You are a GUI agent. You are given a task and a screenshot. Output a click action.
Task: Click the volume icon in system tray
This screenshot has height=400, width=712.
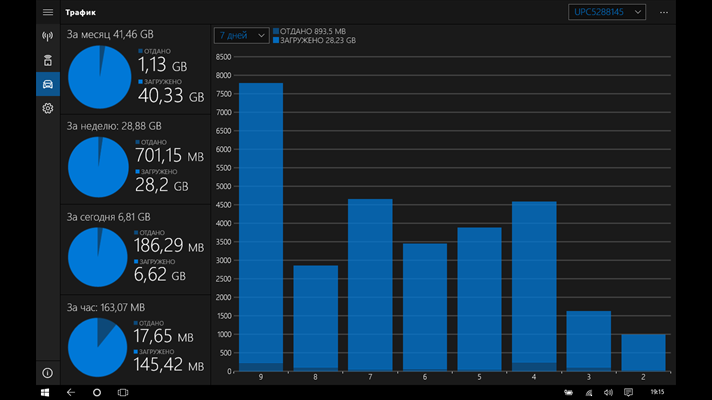click(x=608, y=392)
